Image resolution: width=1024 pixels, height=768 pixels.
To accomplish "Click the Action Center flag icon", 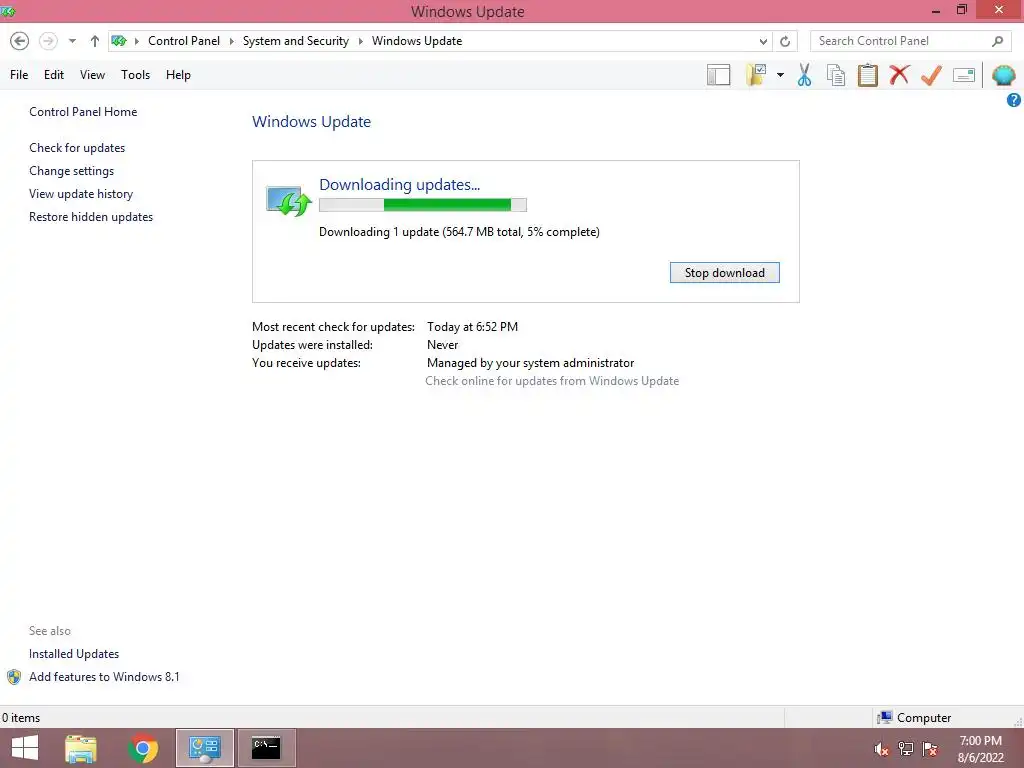I will pyautogui.click(x=930, y=749).
